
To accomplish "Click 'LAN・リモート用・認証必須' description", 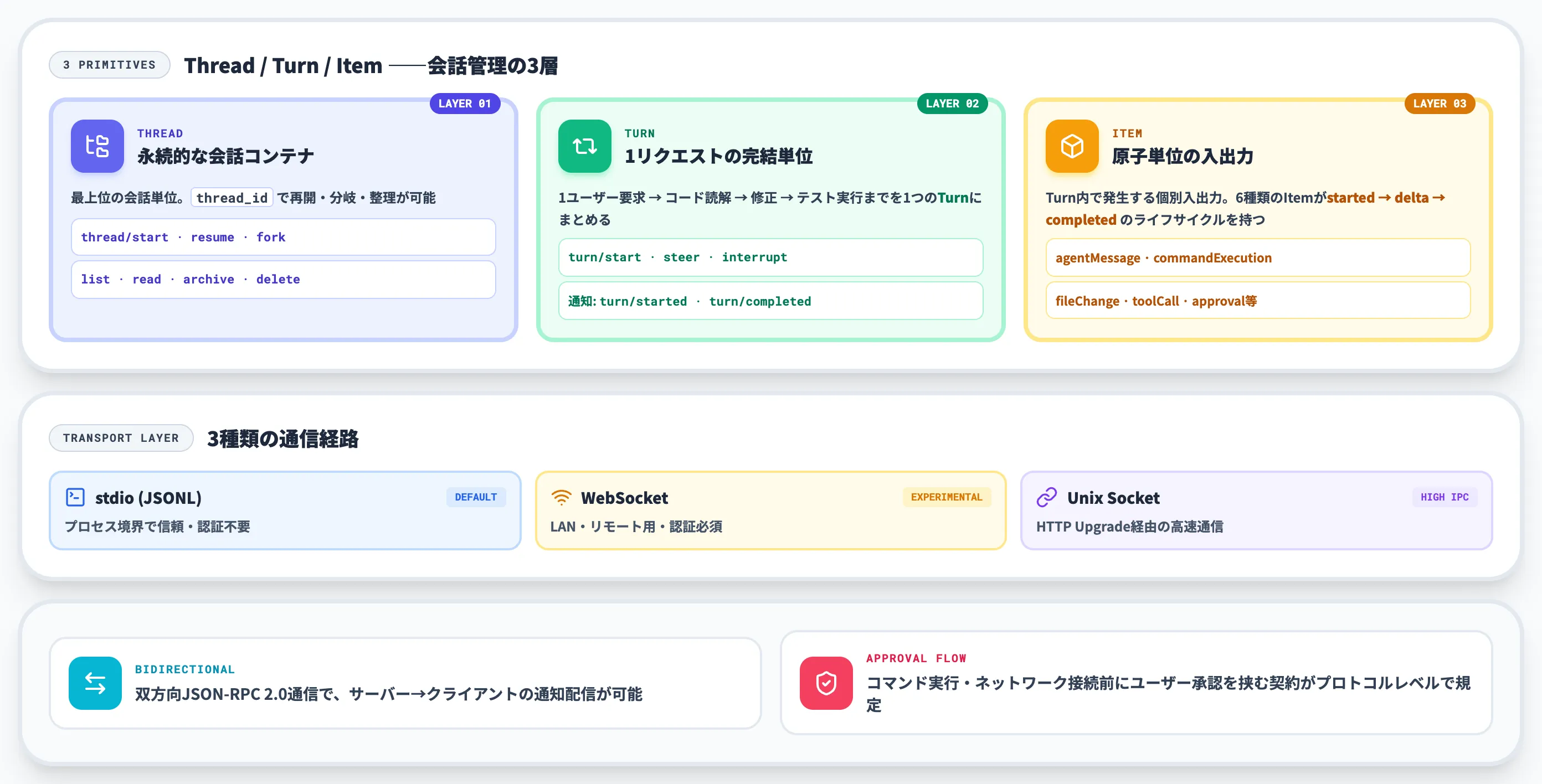I will (636, 526).
